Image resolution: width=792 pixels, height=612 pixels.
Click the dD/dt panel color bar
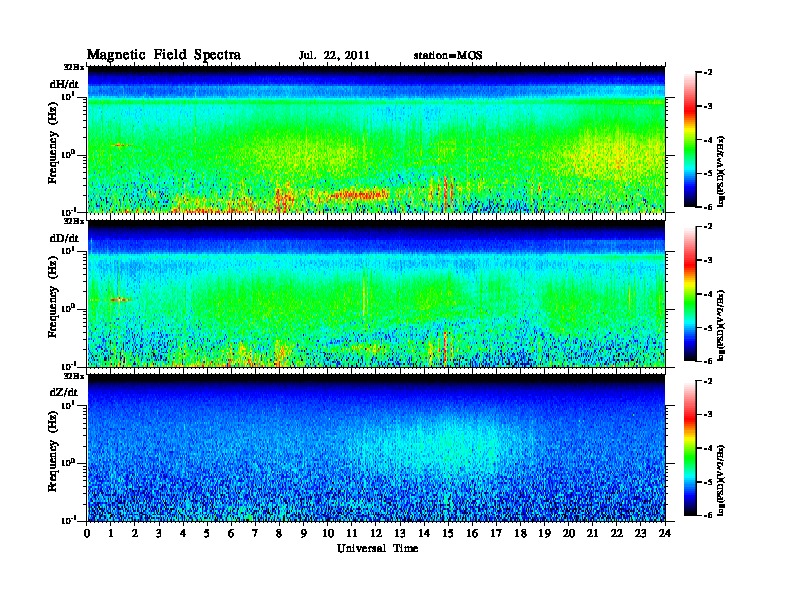[690, 293]
